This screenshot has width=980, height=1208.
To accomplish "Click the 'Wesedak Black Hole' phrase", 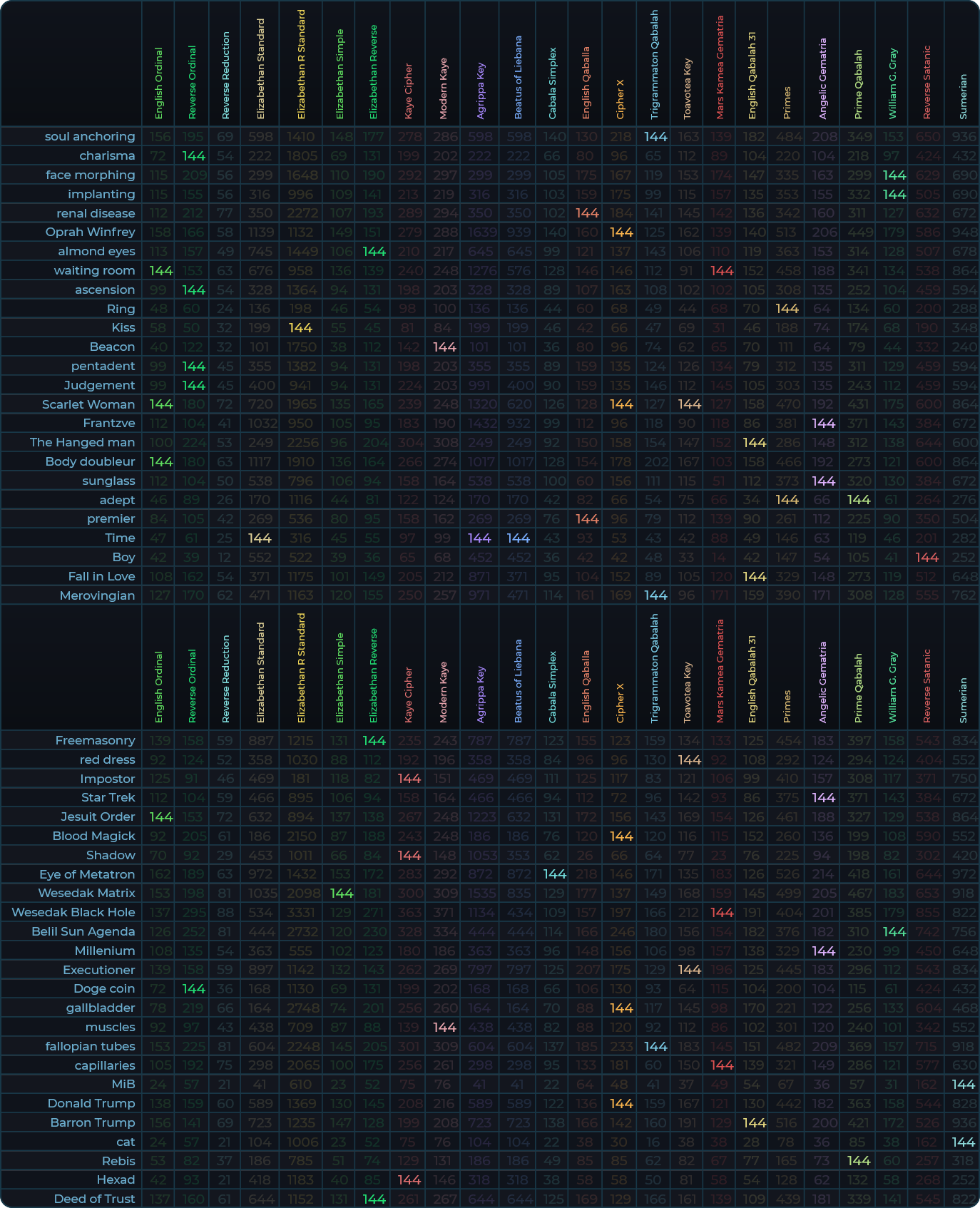I will click(73, 912).
